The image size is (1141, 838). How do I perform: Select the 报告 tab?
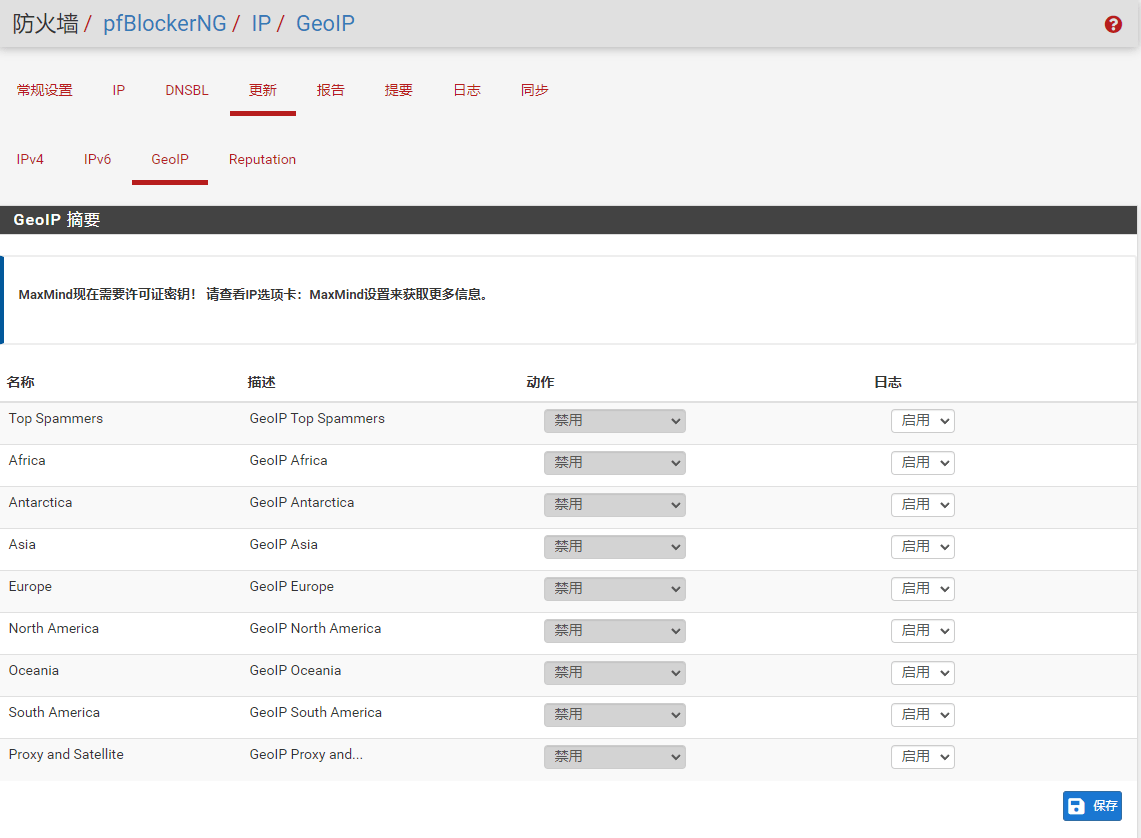[331, 90]
